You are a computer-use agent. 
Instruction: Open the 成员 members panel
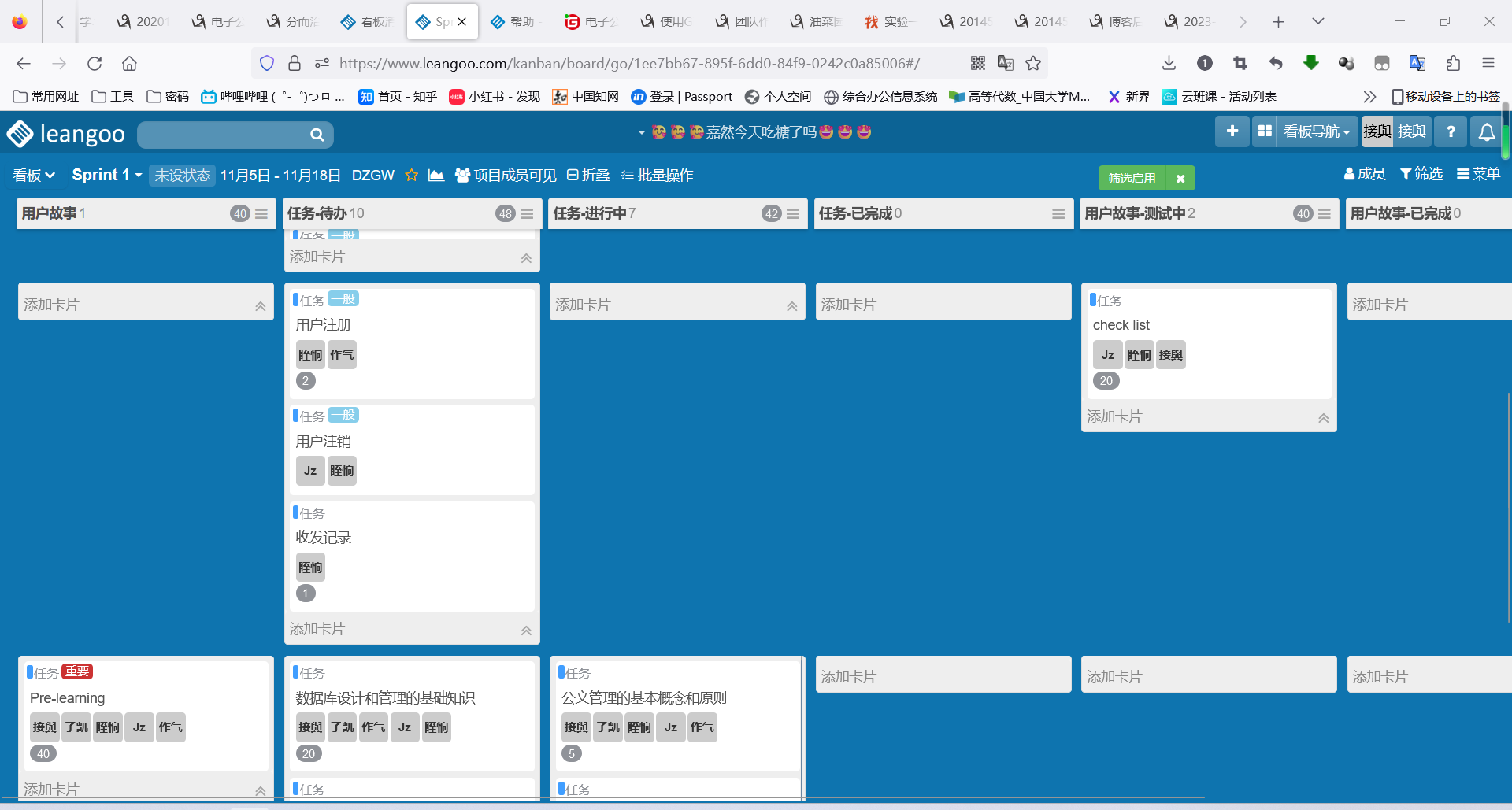1365,174
